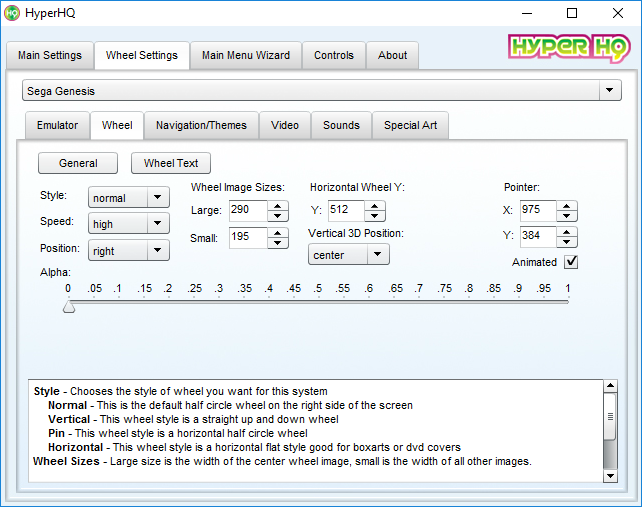Viewport: 642px width, 507px height.
Task: Open the Navigation/Themes sub-tab
Action: click(x=201, y=125)
